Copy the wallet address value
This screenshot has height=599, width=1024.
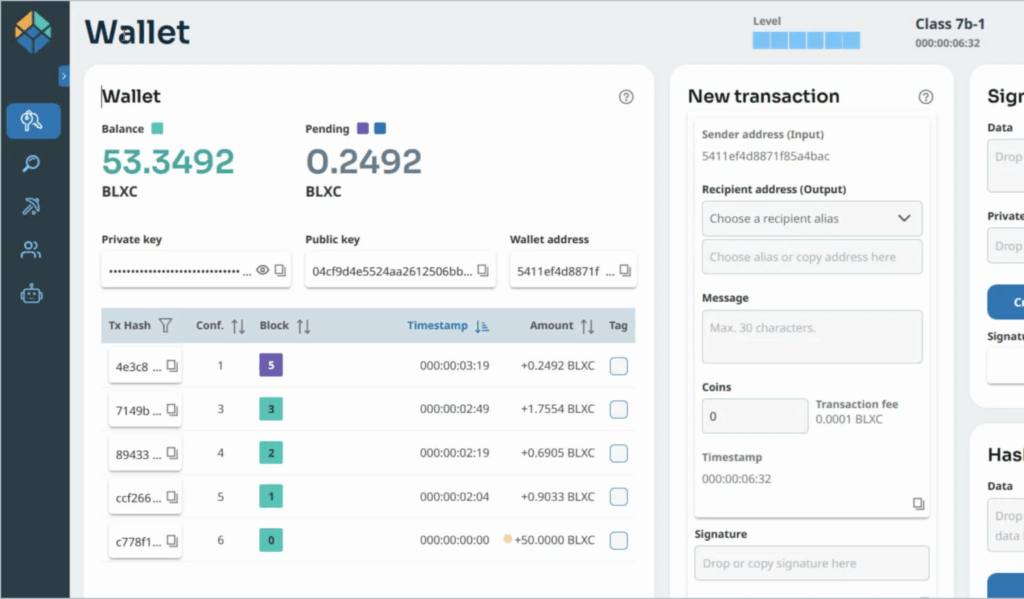pyautogui.click(x=625, y=271)
